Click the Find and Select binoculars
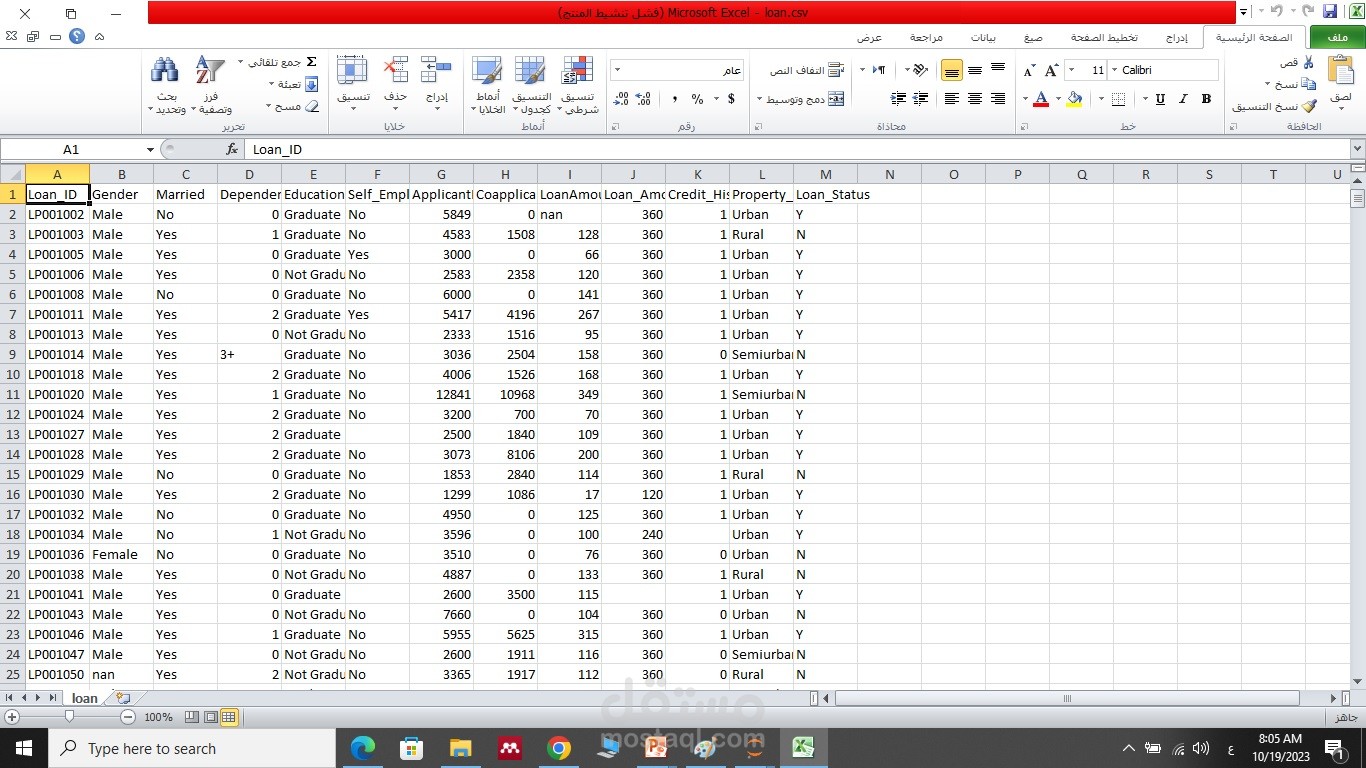Image resolution: width=1366 pixels, height=768 pixels. 165,86
